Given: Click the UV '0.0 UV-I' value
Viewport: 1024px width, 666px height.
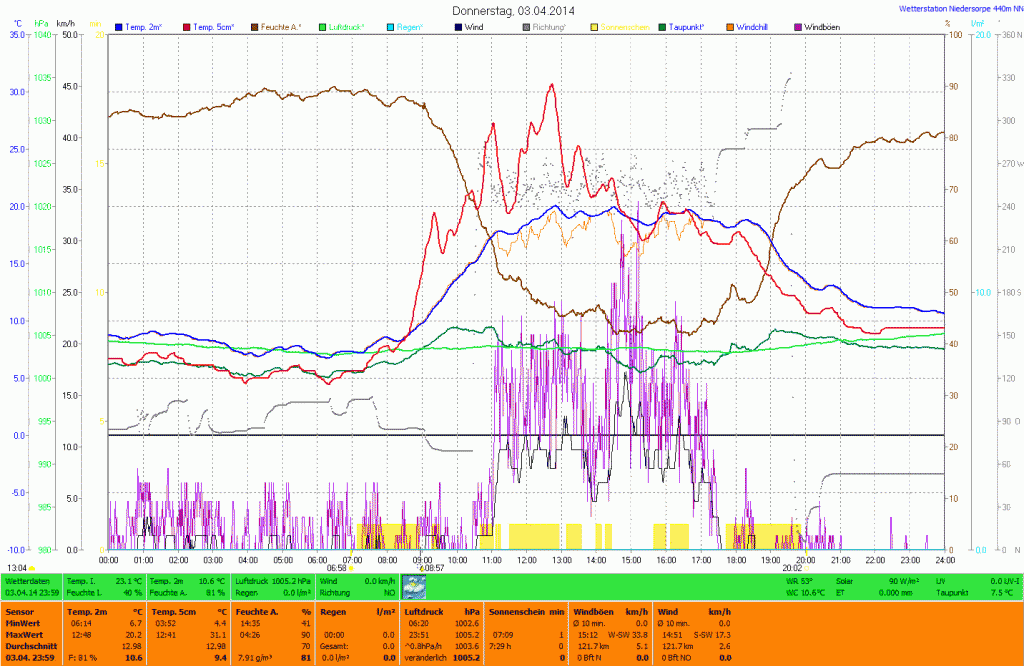Looking at the screenshot, I should pyautogui.click(x=1005, y=581).
